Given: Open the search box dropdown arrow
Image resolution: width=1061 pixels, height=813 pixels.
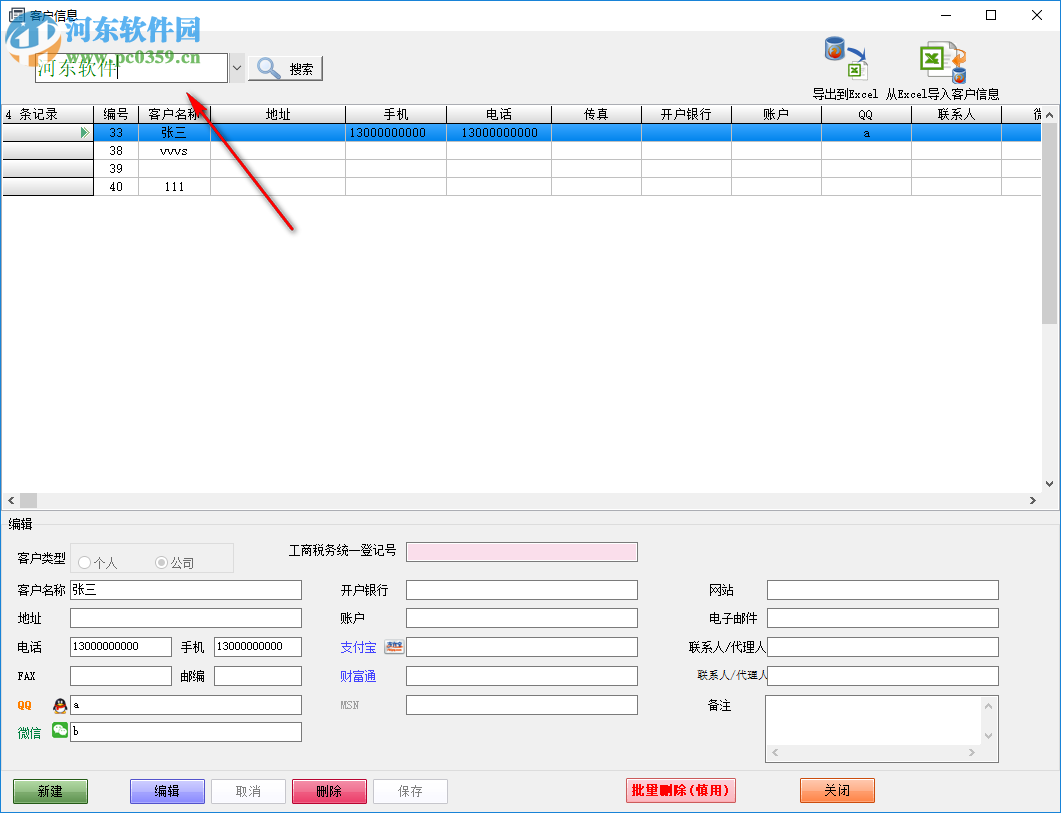Looking at the screenshot, I should click(x=237, y=68).
